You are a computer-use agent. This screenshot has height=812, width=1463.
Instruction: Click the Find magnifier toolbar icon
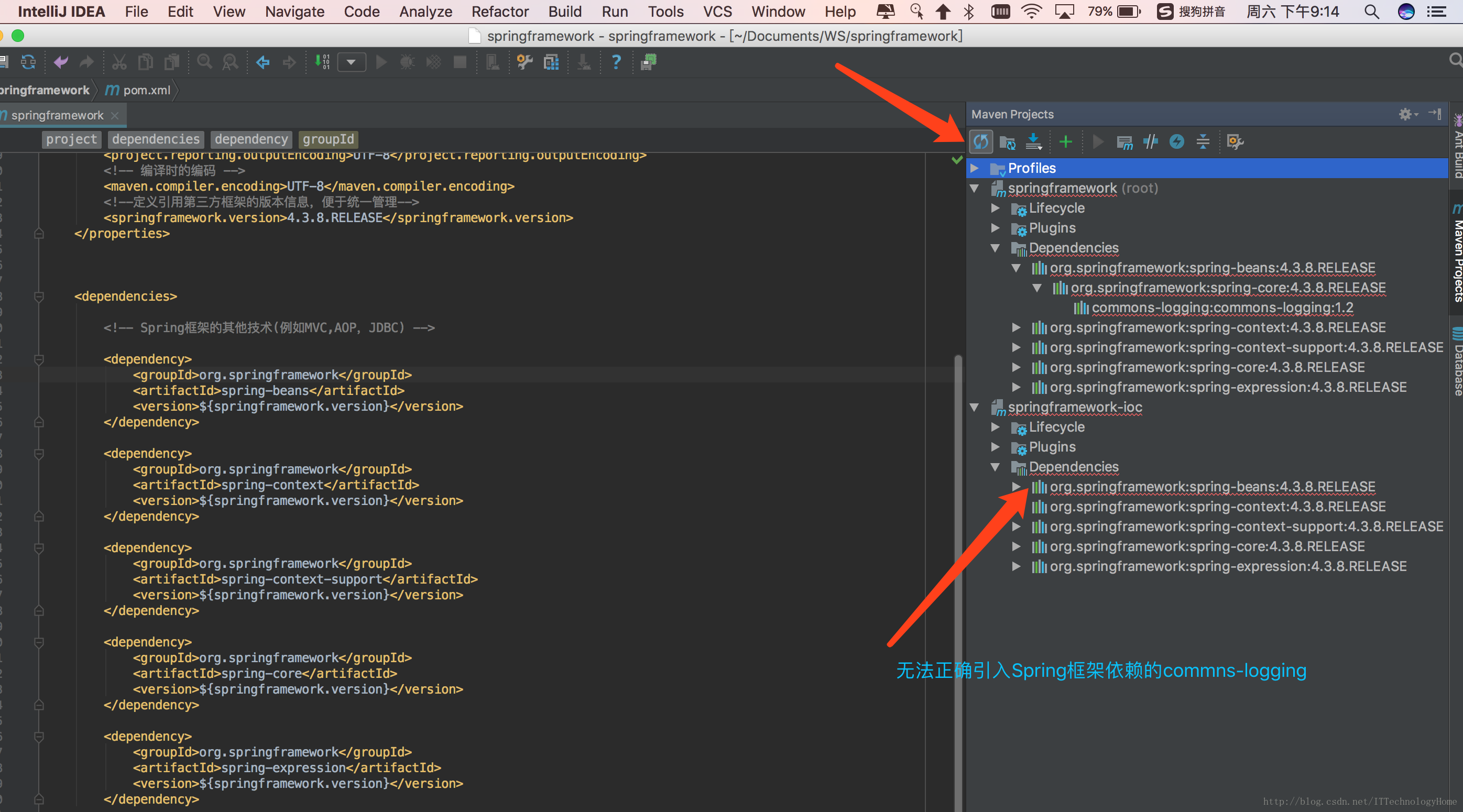pos(204,62)
